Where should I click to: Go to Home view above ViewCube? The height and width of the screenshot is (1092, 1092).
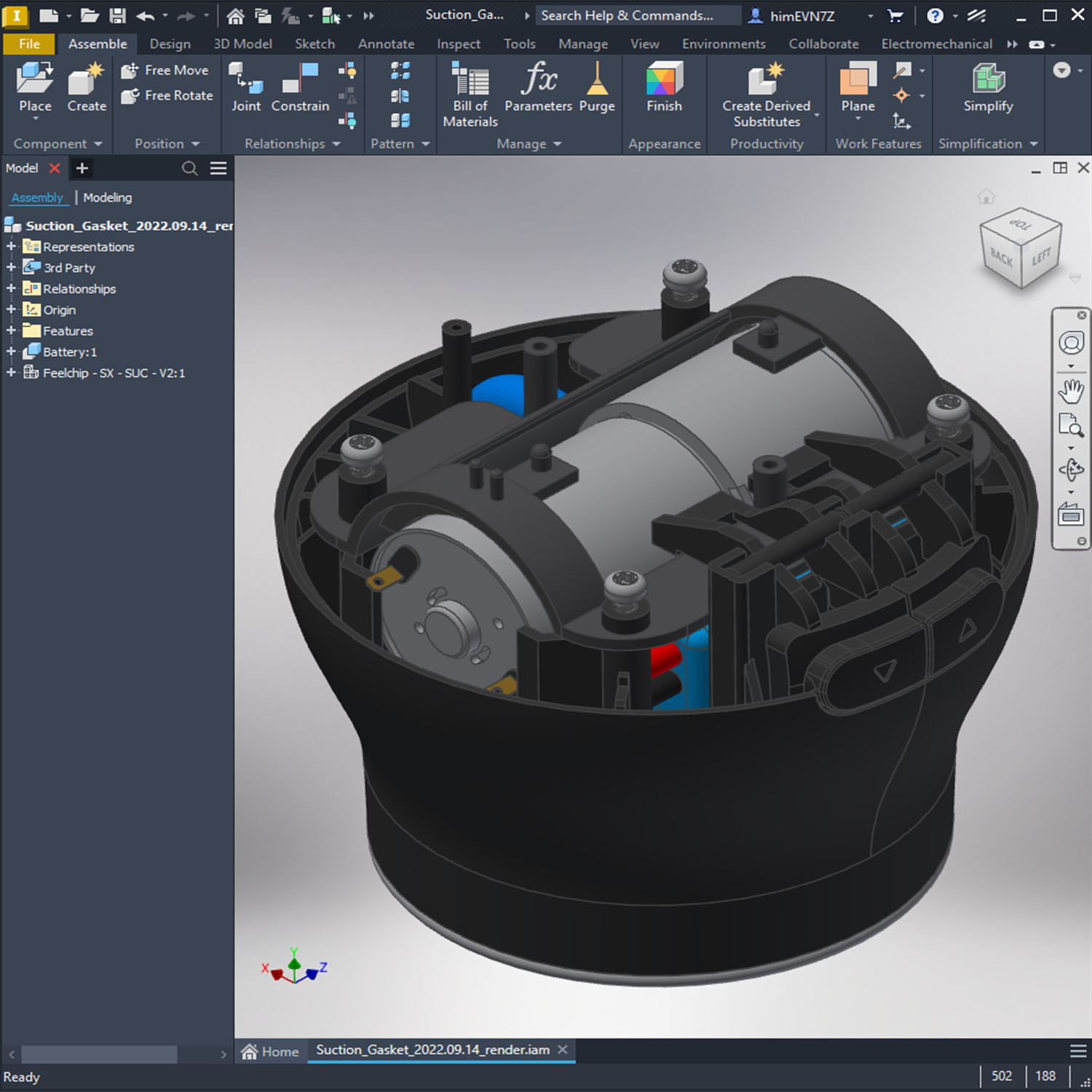click(986, 197)
